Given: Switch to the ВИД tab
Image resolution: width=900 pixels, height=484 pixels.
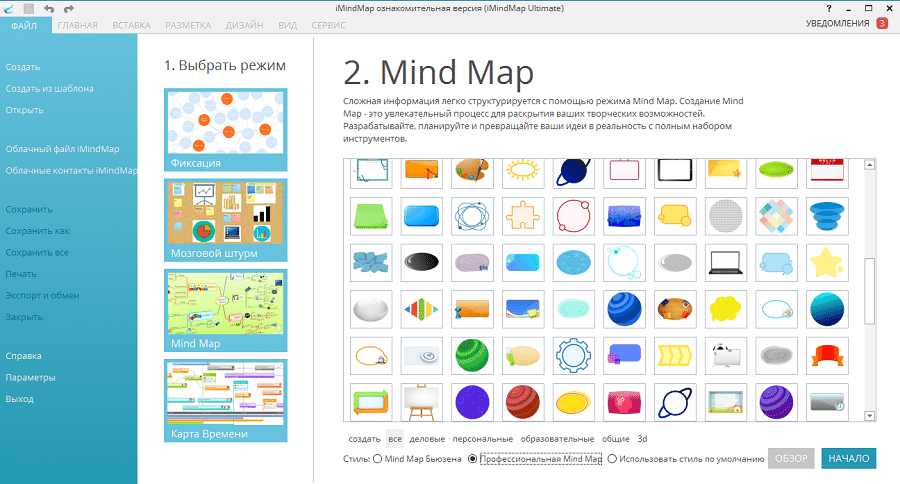Looking at the screenshot, I should click(288, 25).
